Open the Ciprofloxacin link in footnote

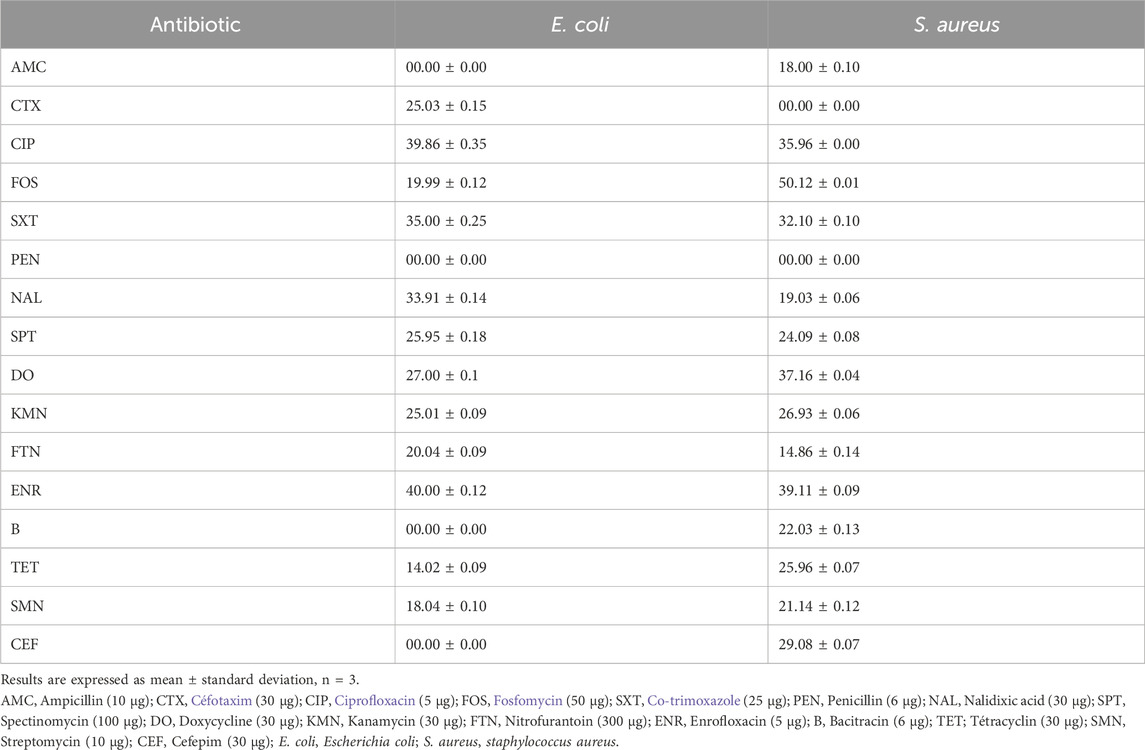coord(375,700)
